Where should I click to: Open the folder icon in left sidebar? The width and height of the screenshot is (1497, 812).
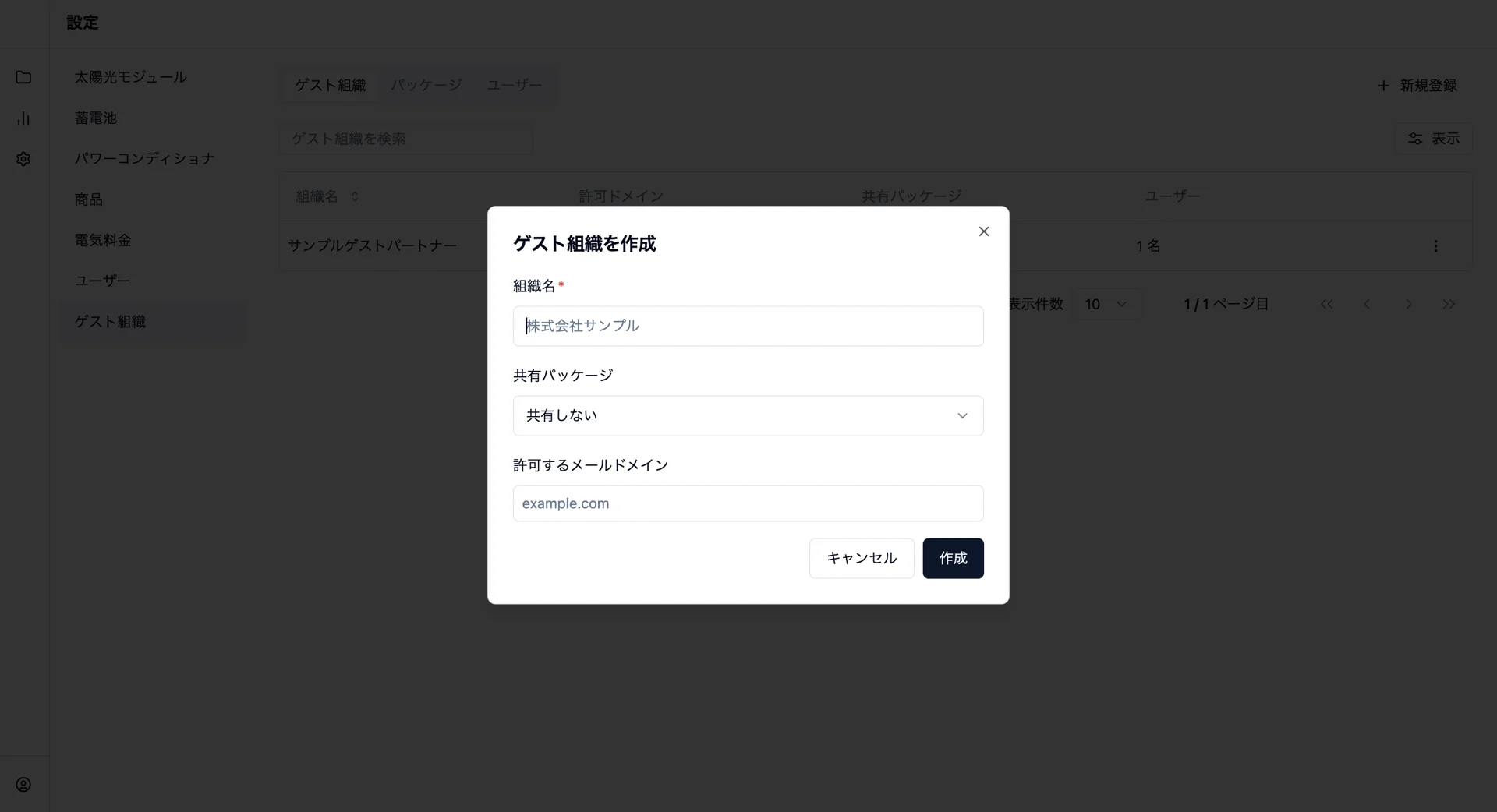[x=23, y=77]
